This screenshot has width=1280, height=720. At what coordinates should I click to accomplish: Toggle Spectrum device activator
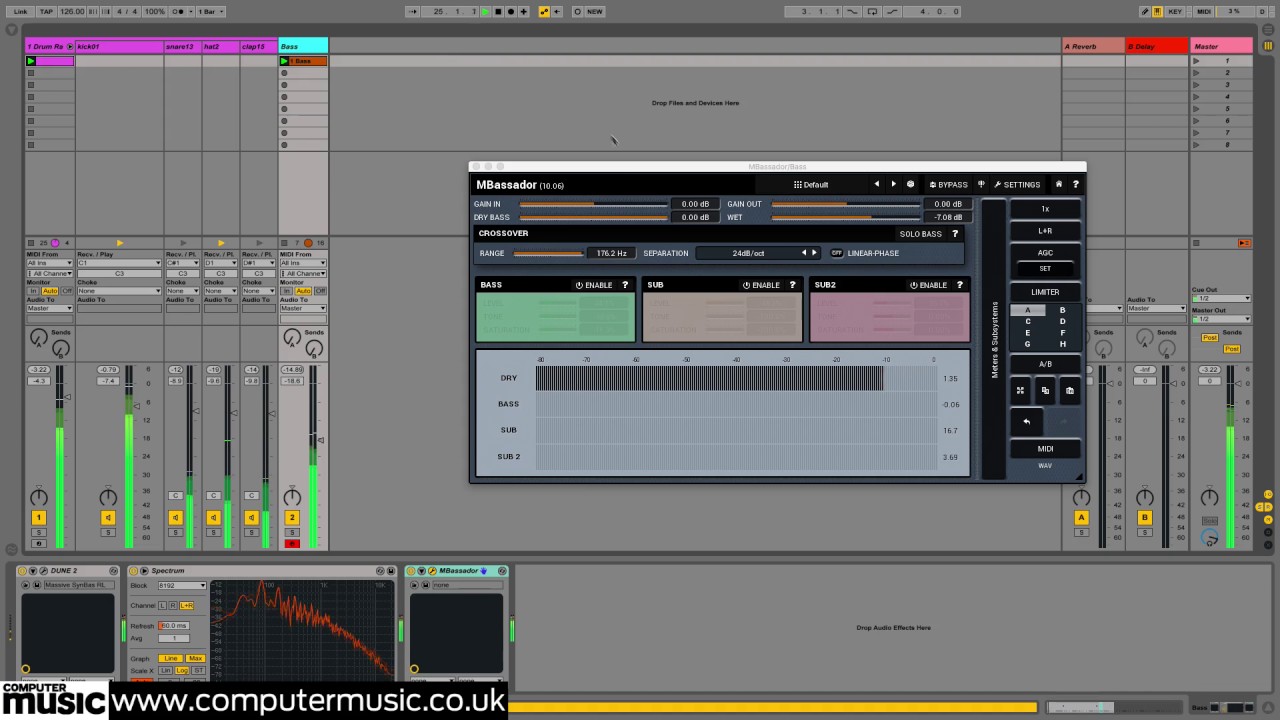pos(133,571)
